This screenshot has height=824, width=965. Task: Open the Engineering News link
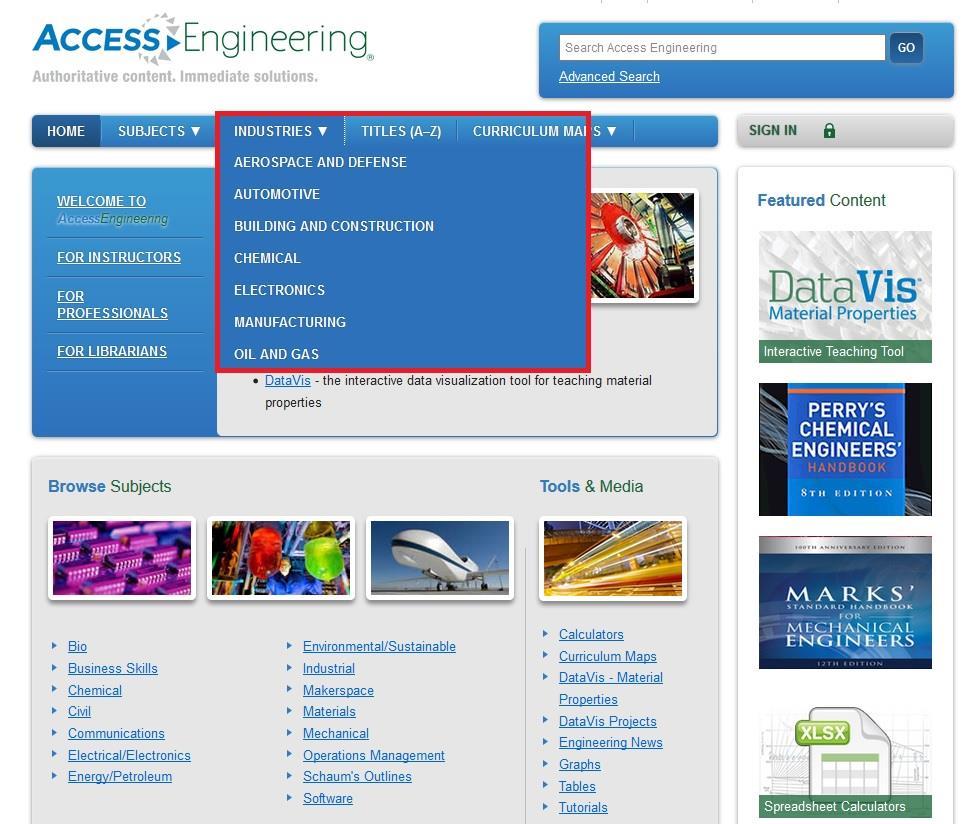(611, 743)
